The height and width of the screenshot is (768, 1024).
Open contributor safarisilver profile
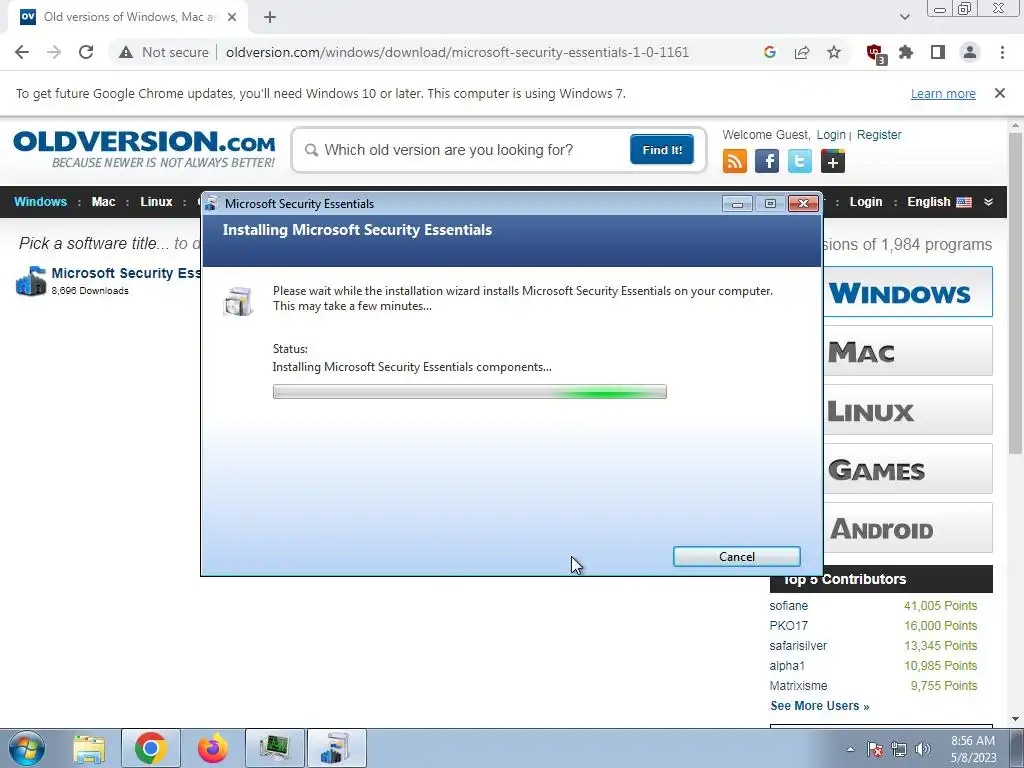pos(798,646)
